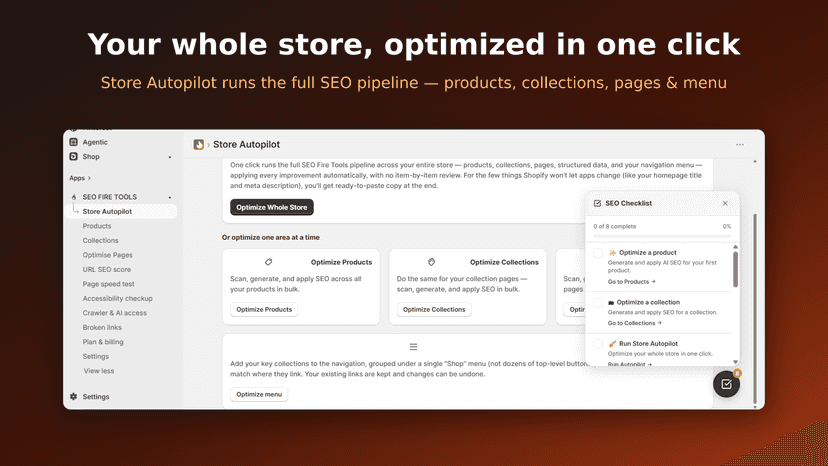
Task: Open Collections in sidebar
Action: [100, 240]
